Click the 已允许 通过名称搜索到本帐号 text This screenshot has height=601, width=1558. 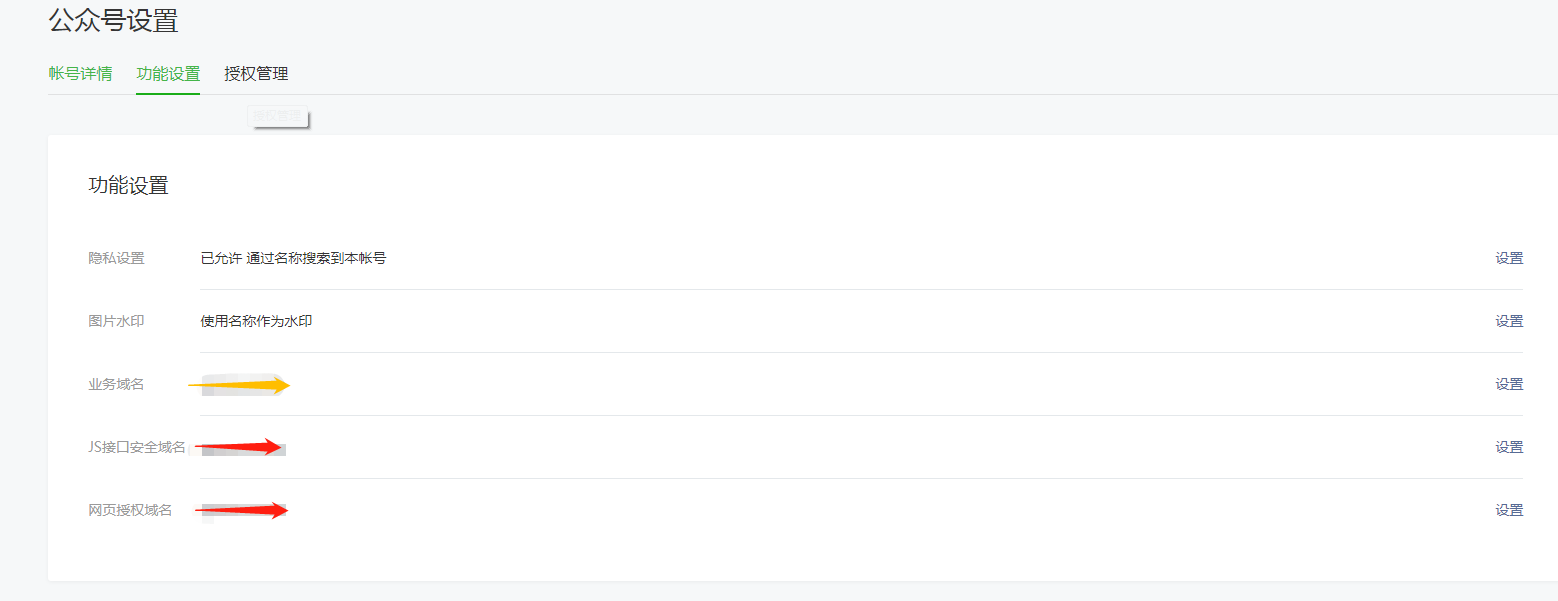(293, 258)
